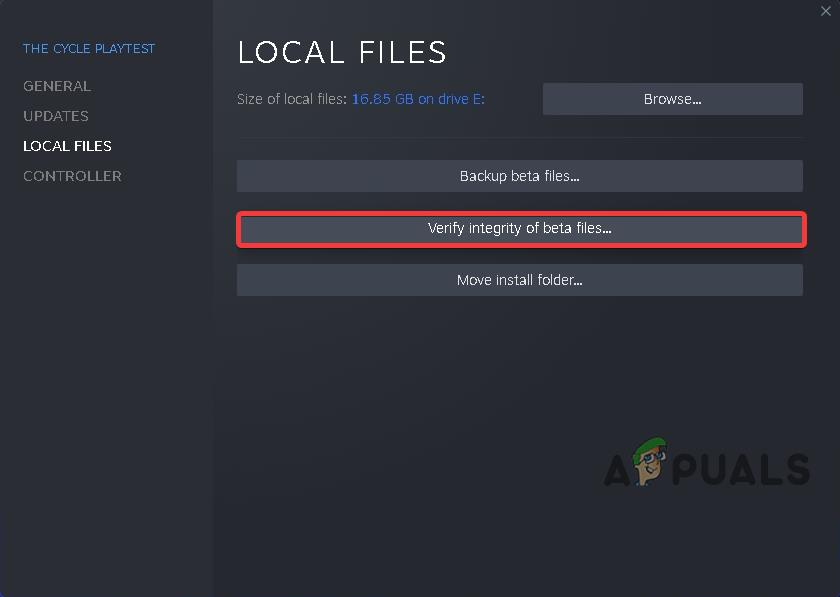Image resolution: width=840 pixels, height=597 pixels.
Task: Open the Controller tab
Action: [x=72, y=176]
